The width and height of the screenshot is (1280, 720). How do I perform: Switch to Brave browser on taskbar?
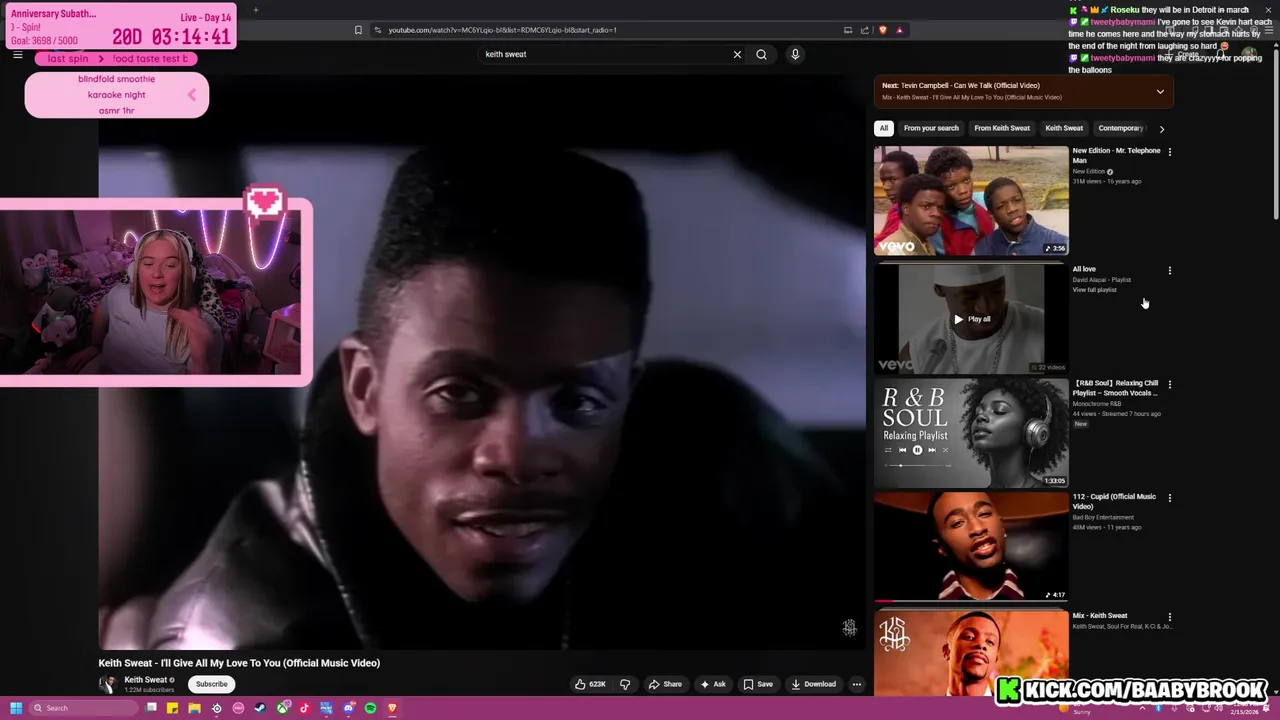tap(392, 708)
